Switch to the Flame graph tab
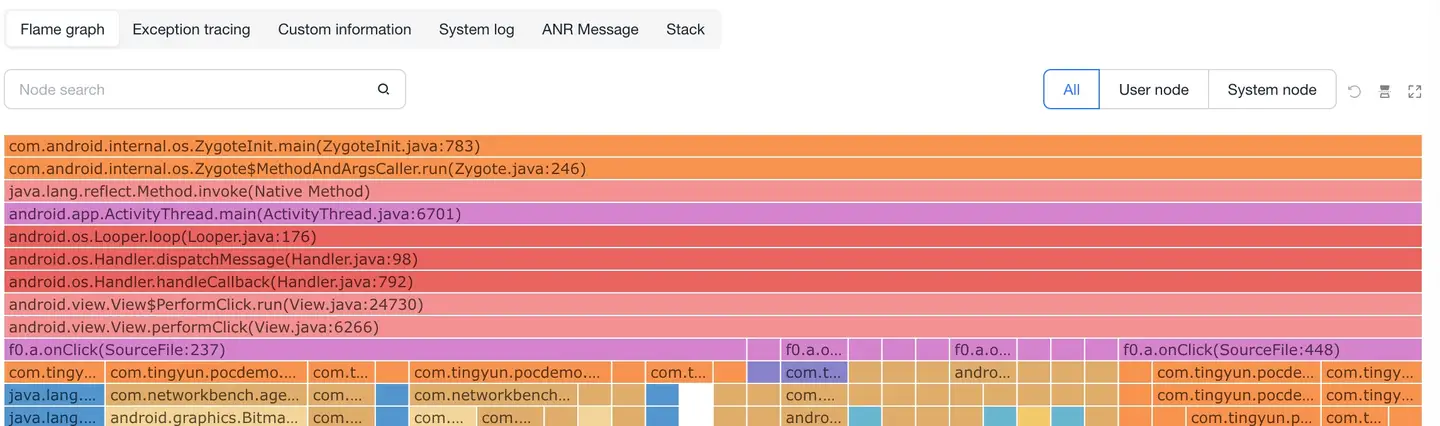Viewport: 1440px width, 426px height. click(62, 29)
